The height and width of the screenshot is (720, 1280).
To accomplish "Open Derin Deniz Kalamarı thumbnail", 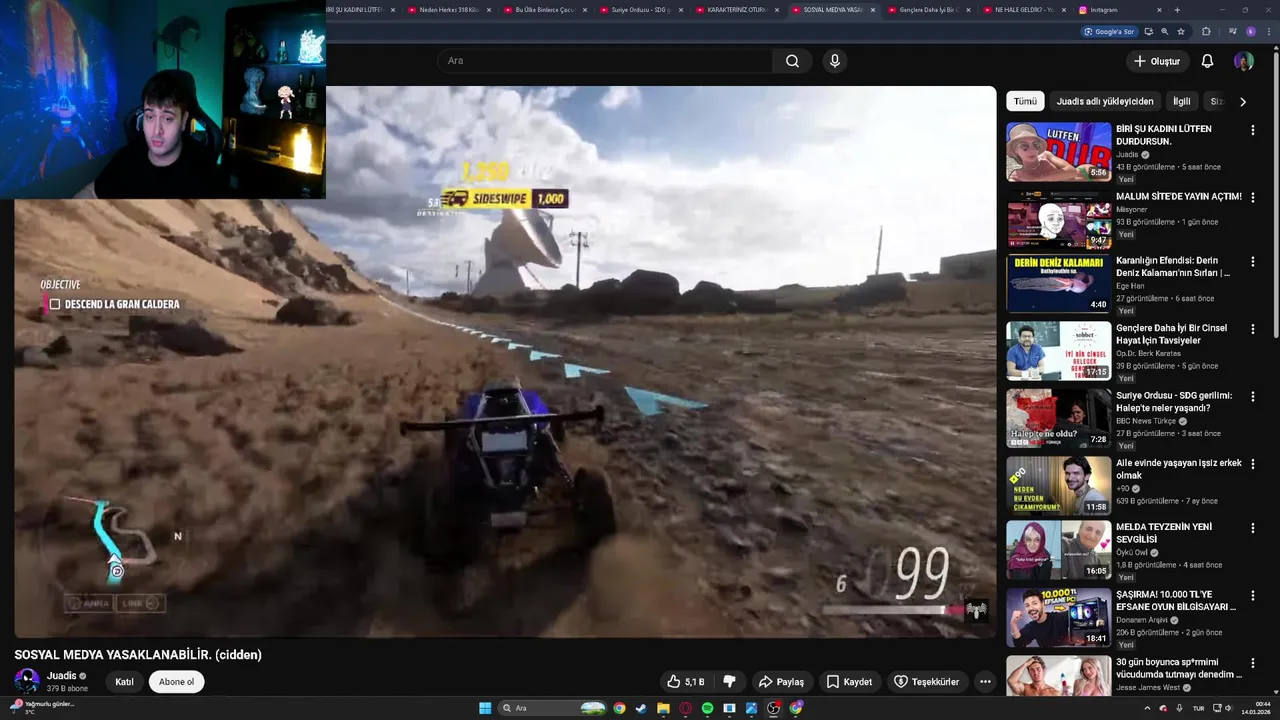I will pos(1058,284).
